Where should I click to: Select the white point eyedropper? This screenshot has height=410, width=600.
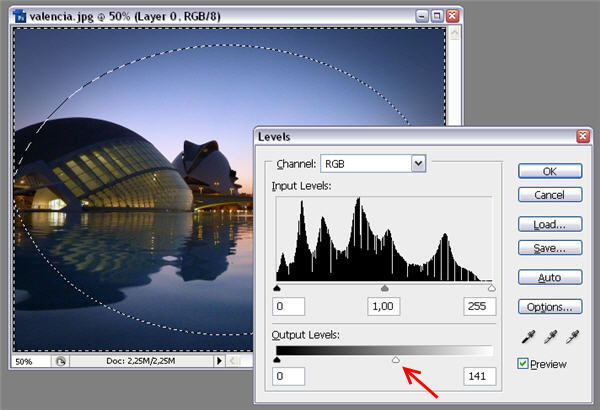(x=573, y=337)
